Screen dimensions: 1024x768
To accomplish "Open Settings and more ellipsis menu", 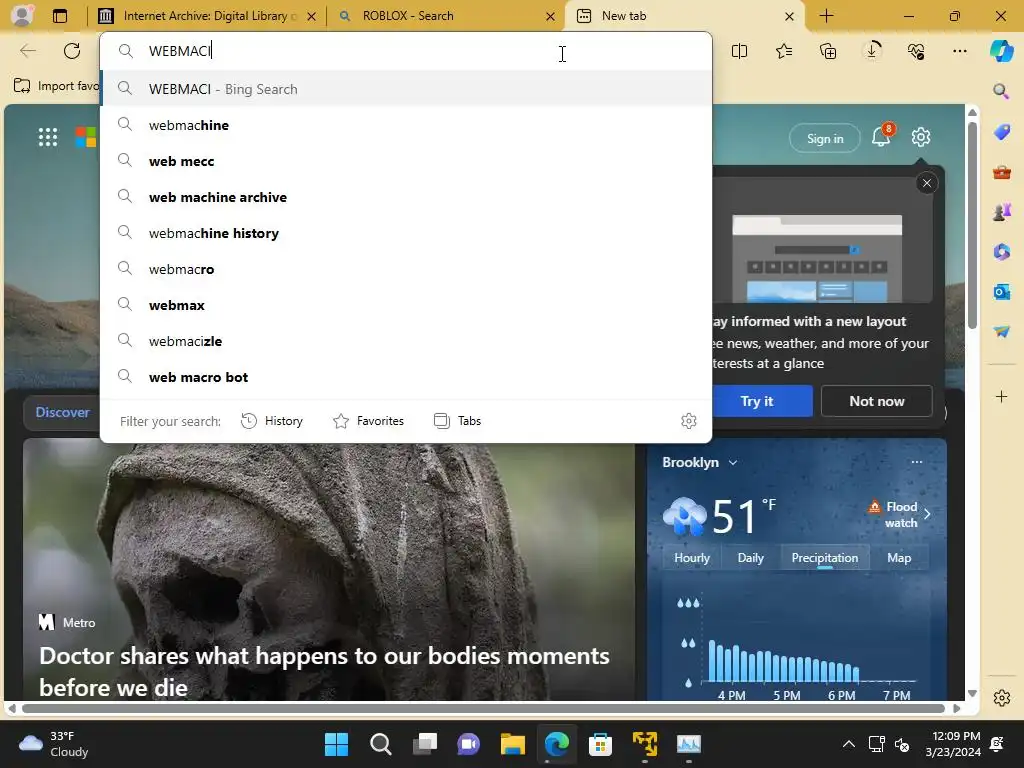I will [x=960, y=51].
